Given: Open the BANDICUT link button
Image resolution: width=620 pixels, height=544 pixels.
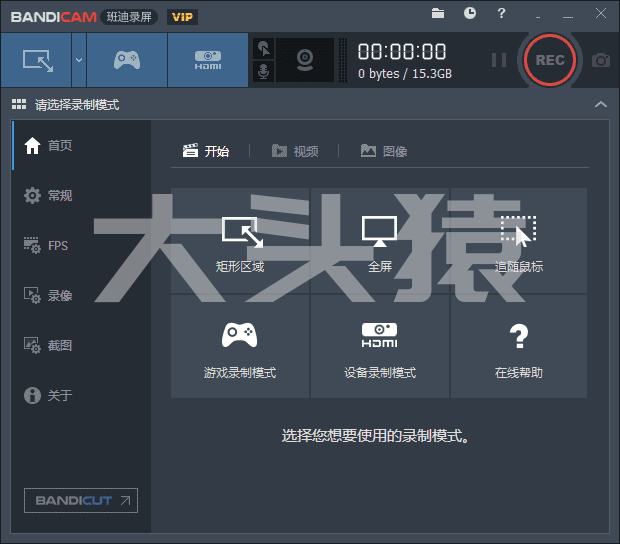Looking at the screenshot, I should tap(81, 501).
